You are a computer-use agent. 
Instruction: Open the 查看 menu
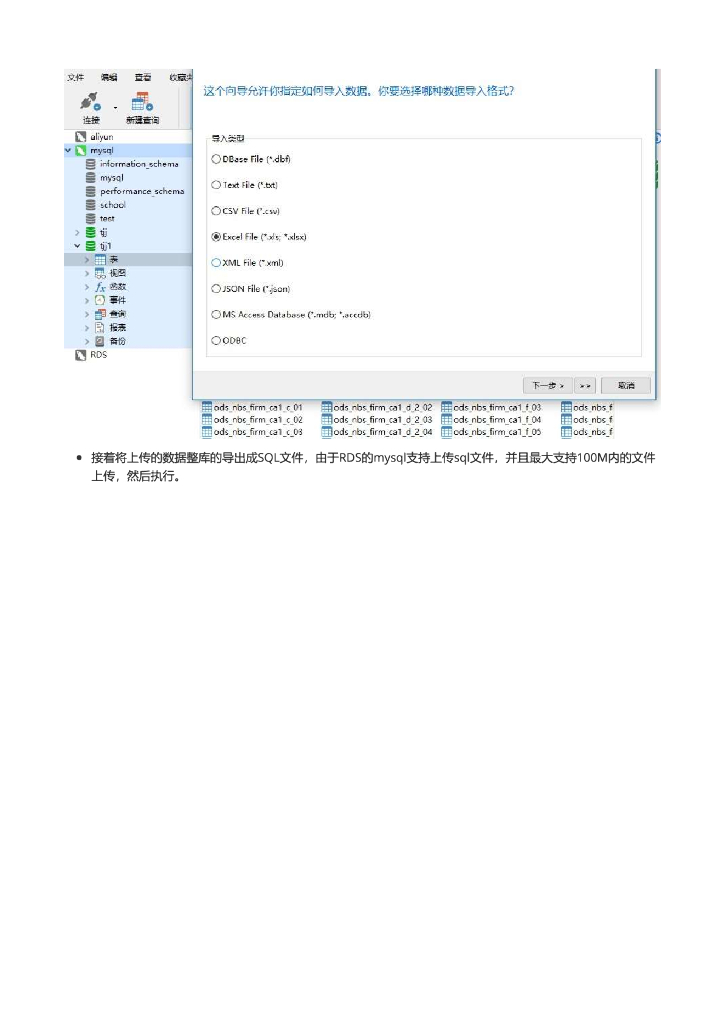click(143, 77)
